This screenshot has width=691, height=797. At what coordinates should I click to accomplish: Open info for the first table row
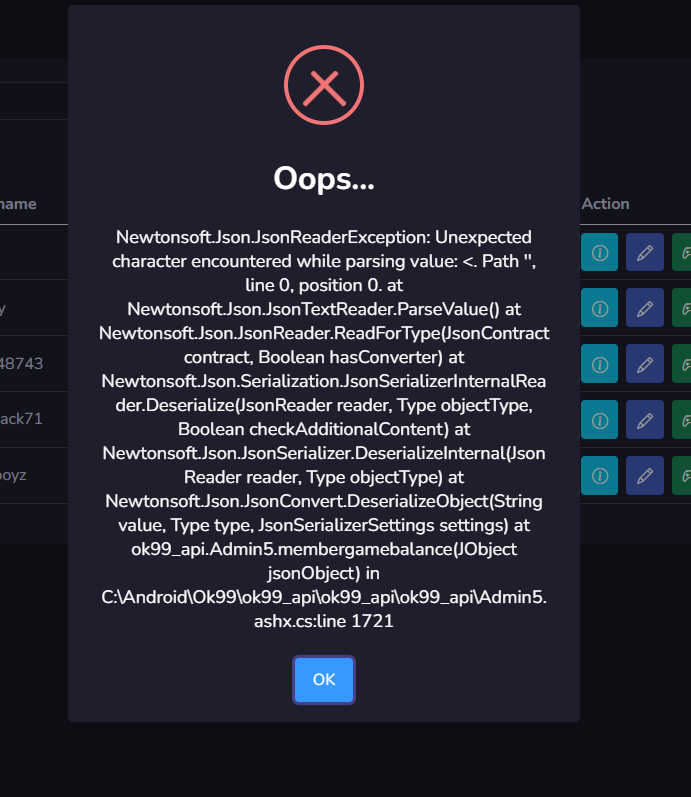click(x=600, y=253)
